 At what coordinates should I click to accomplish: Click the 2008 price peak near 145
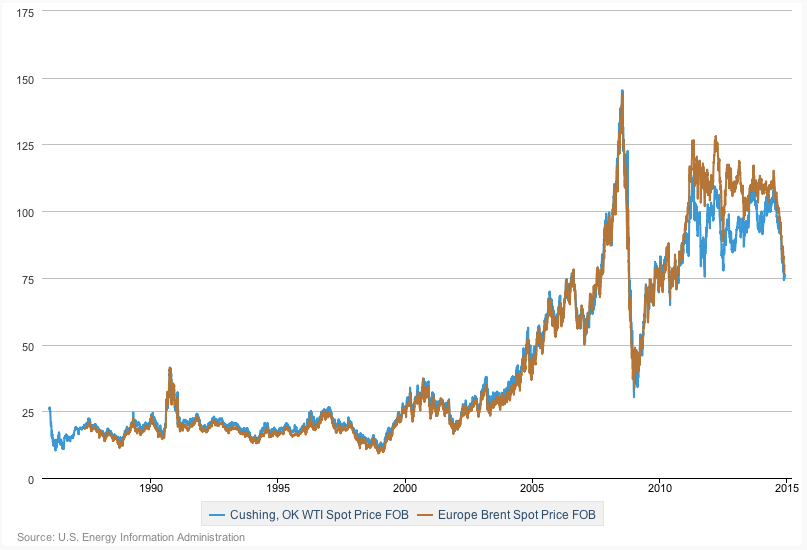click(622, 91)
